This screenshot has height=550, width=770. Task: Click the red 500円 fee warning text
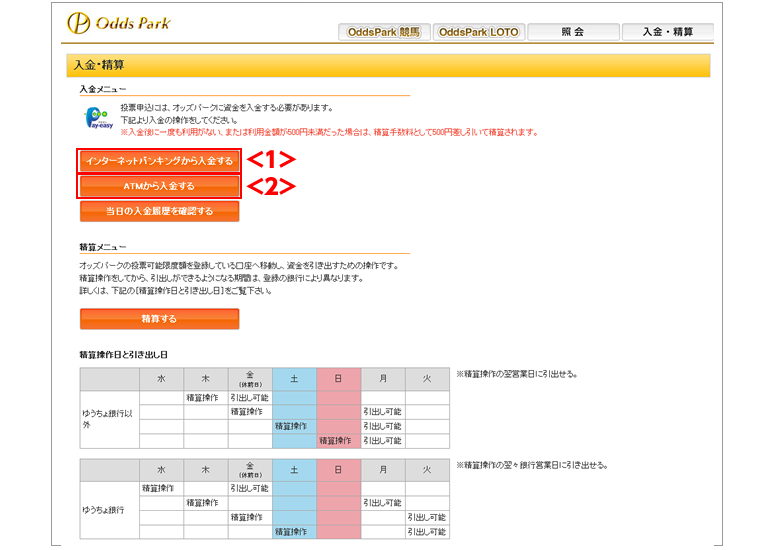[330, 132]
